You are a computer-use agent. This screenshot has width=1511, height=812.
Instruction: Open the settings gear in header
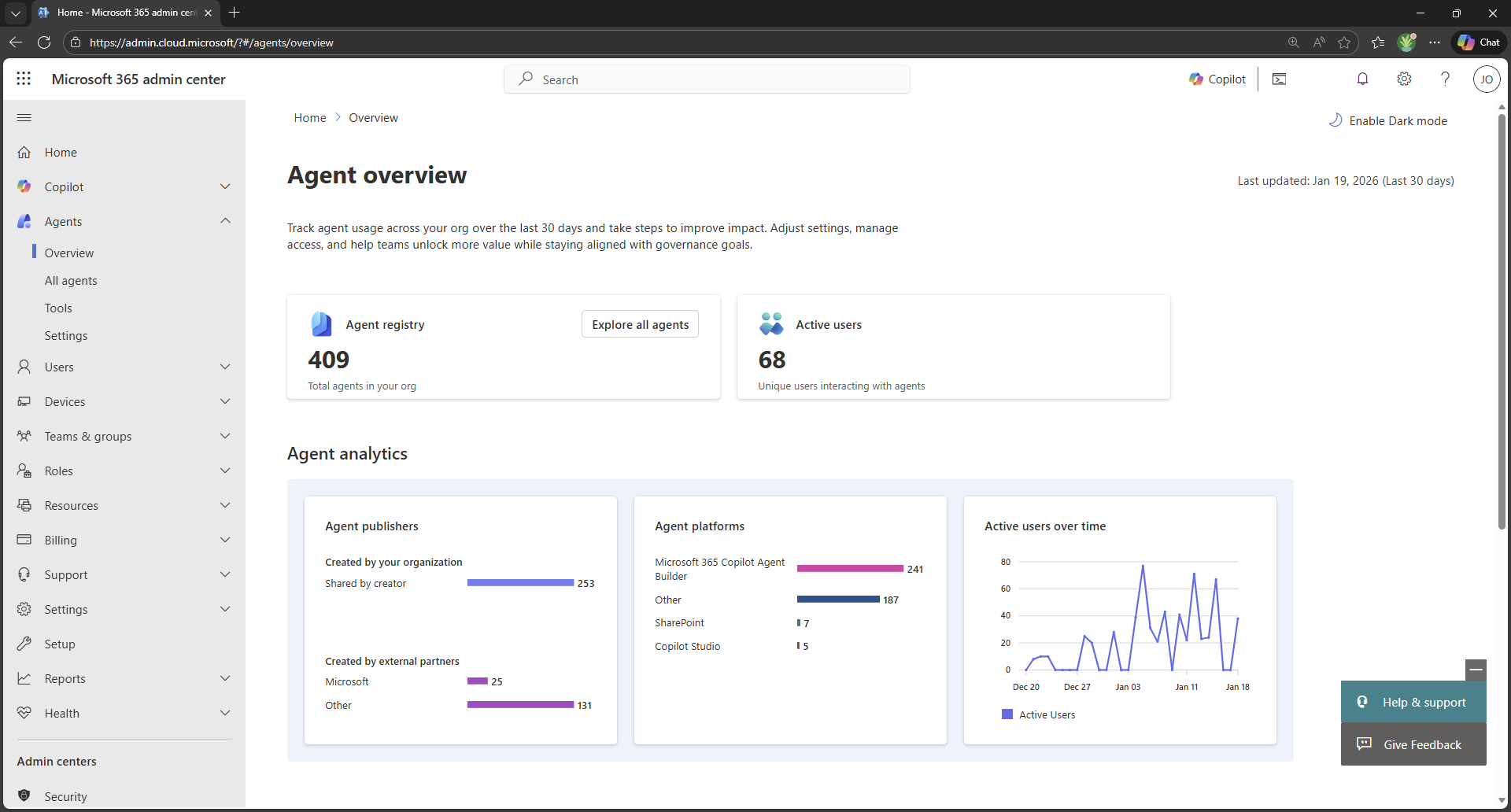point(1404,79)
